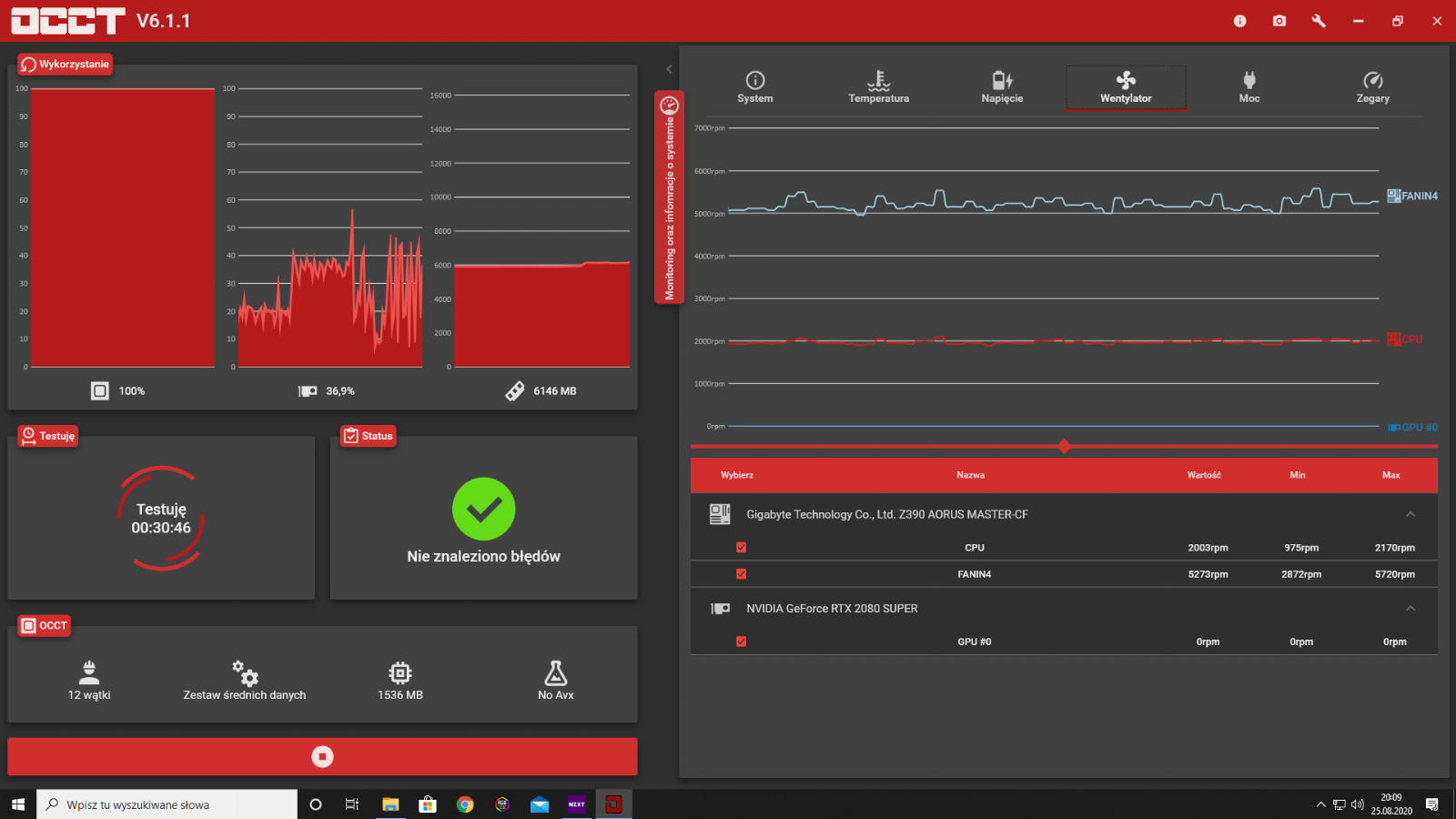Switch to the Zegary tab

1372,87
